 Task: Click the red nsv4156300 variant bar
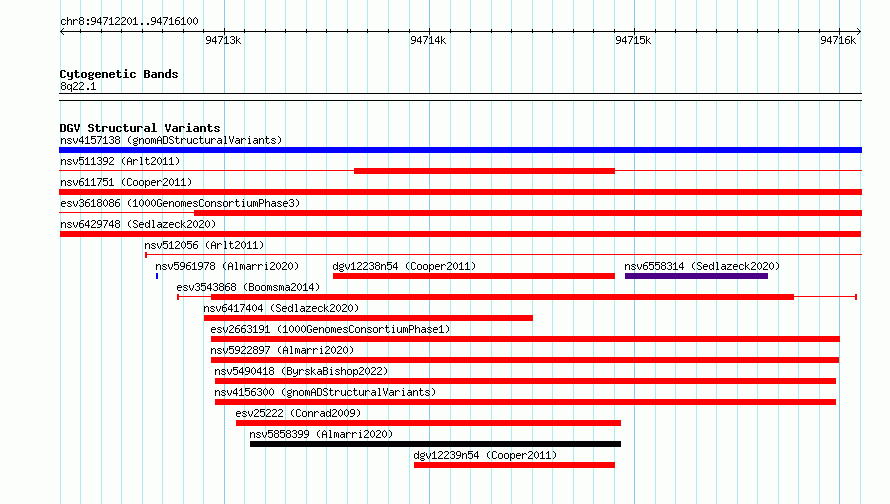point(525,402)
